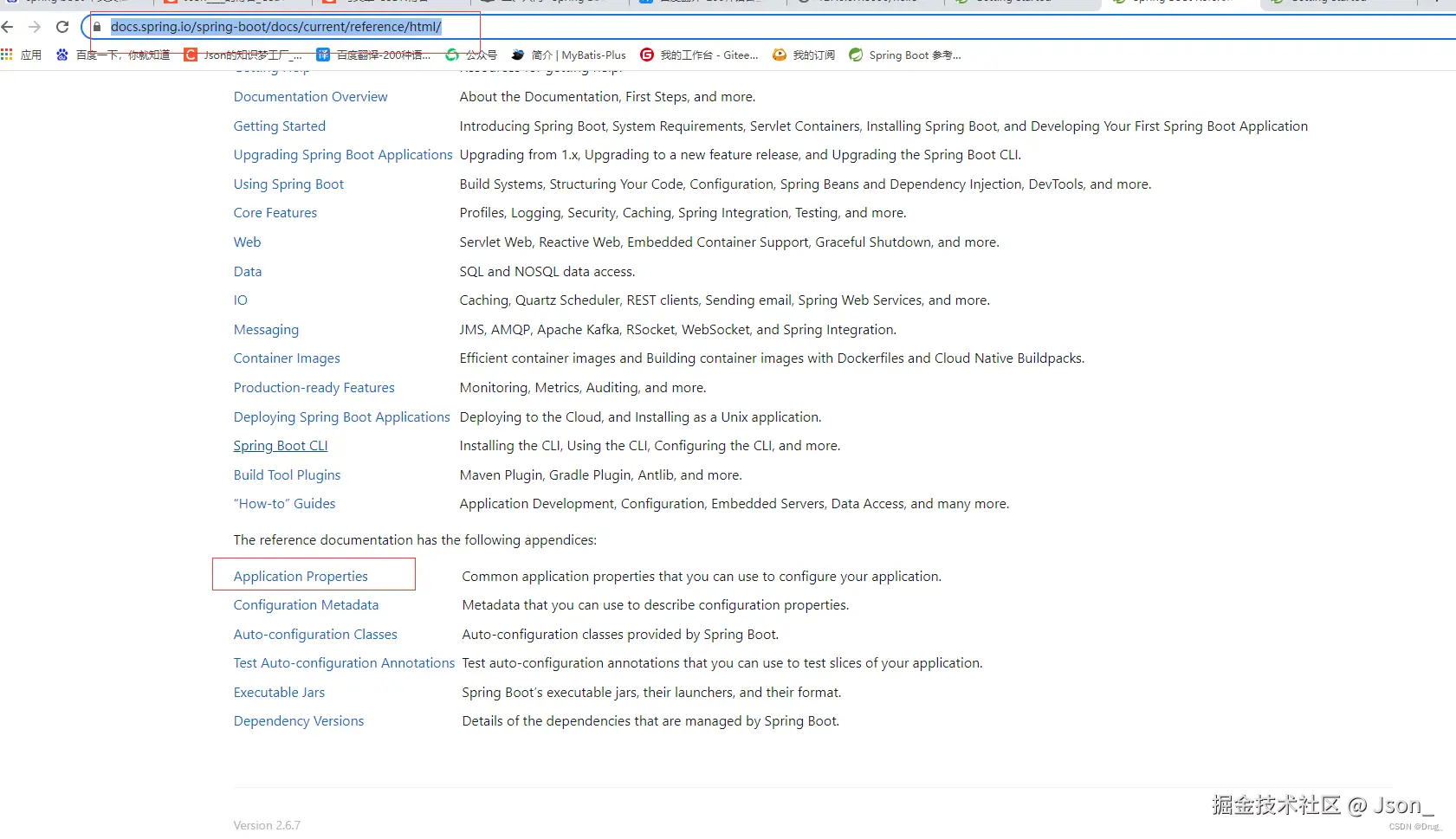Click the description starting "Build Systems, Structuring Your Code"
This screenshot has width=1456, height=839.
click(806, 184)
